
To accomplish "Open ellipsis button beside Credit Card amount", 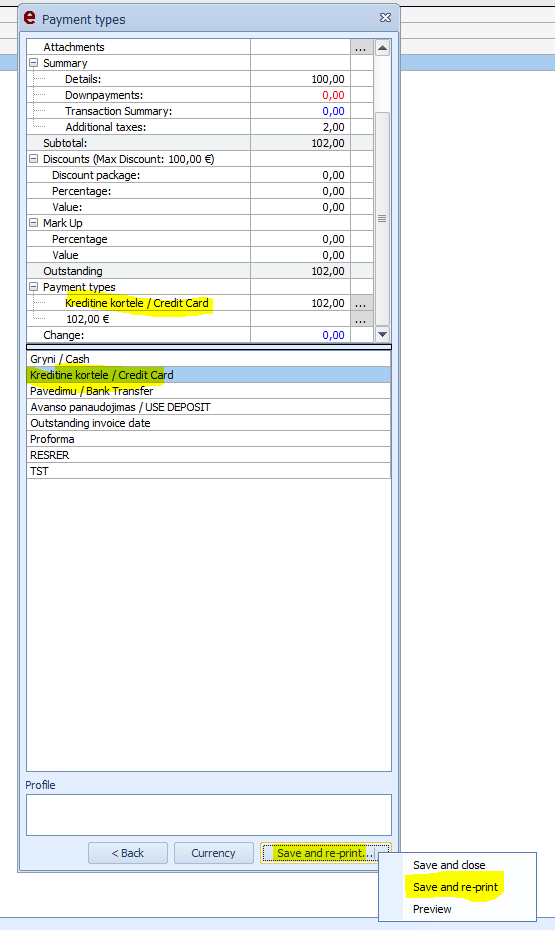I will (x=361, y=303).
